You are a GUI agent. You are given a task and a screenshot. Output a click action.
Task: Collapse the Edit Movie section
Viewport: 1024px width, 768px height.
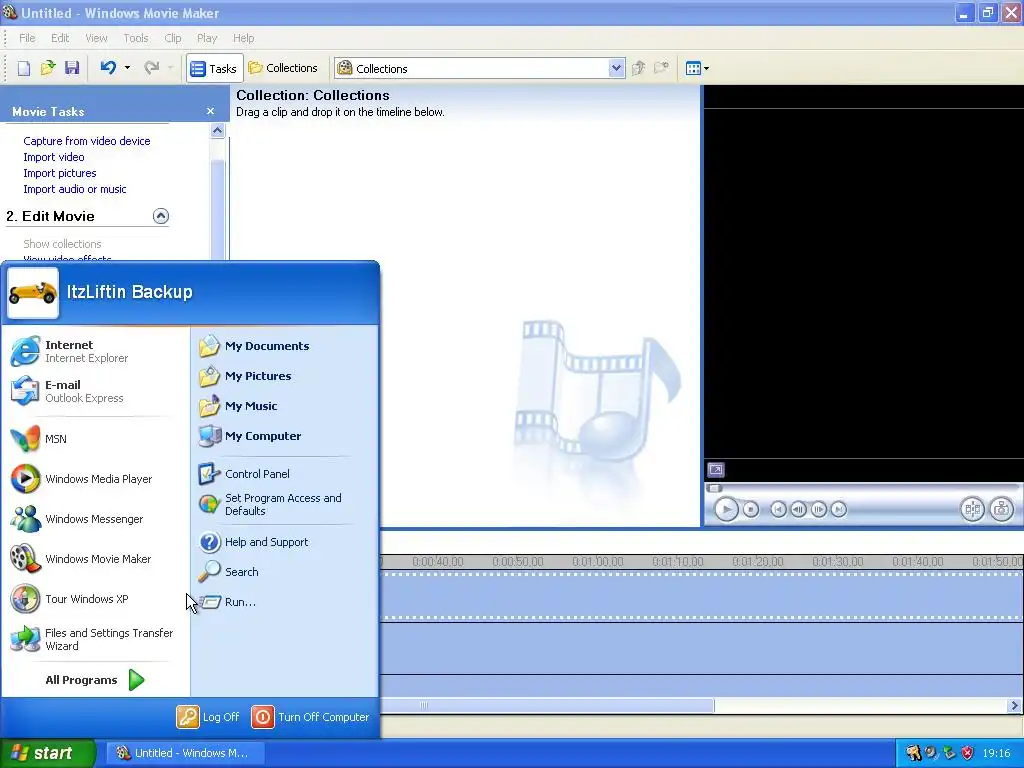[x=161, y=216]
